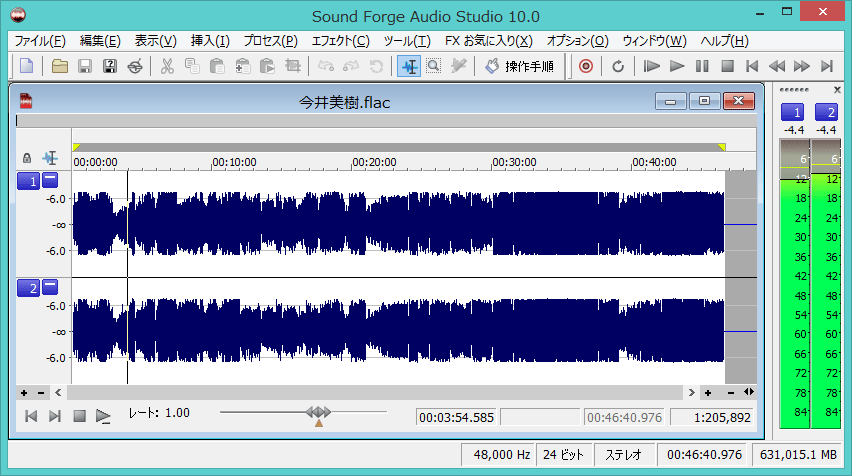Image resolution: width=852 pixels, height=476 pixels.
Task: Open the ファイル(F) menu
Action: click(x=40, y=41)
